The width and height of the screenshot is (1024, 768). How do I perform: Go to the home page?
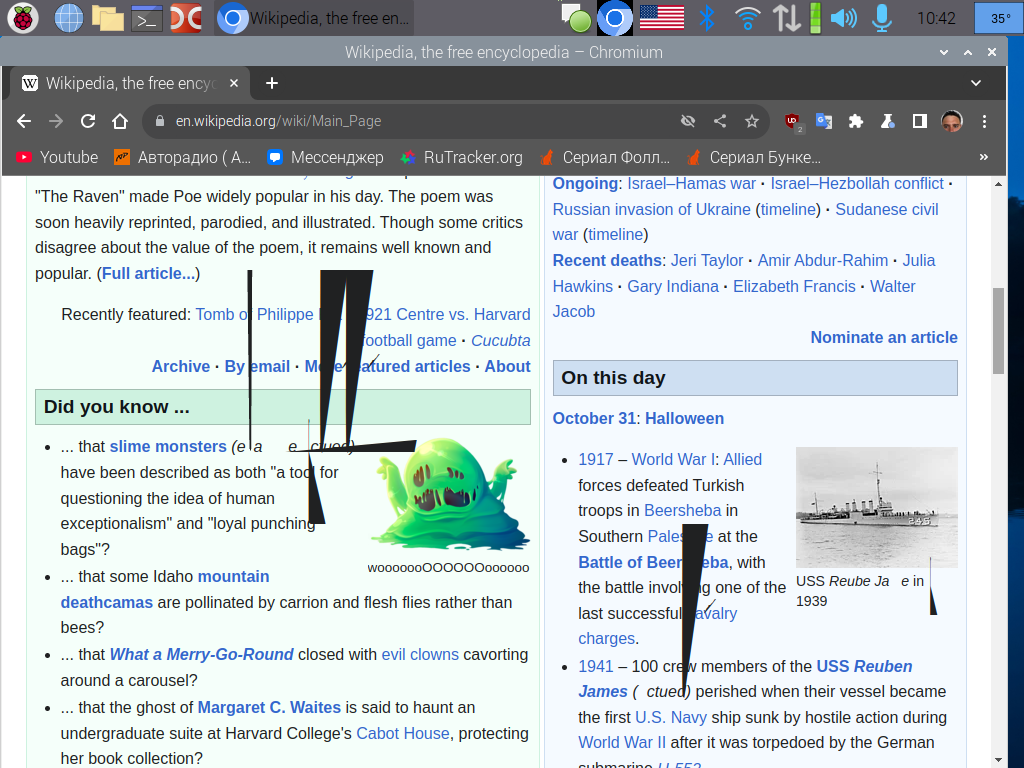click(120, 121)
